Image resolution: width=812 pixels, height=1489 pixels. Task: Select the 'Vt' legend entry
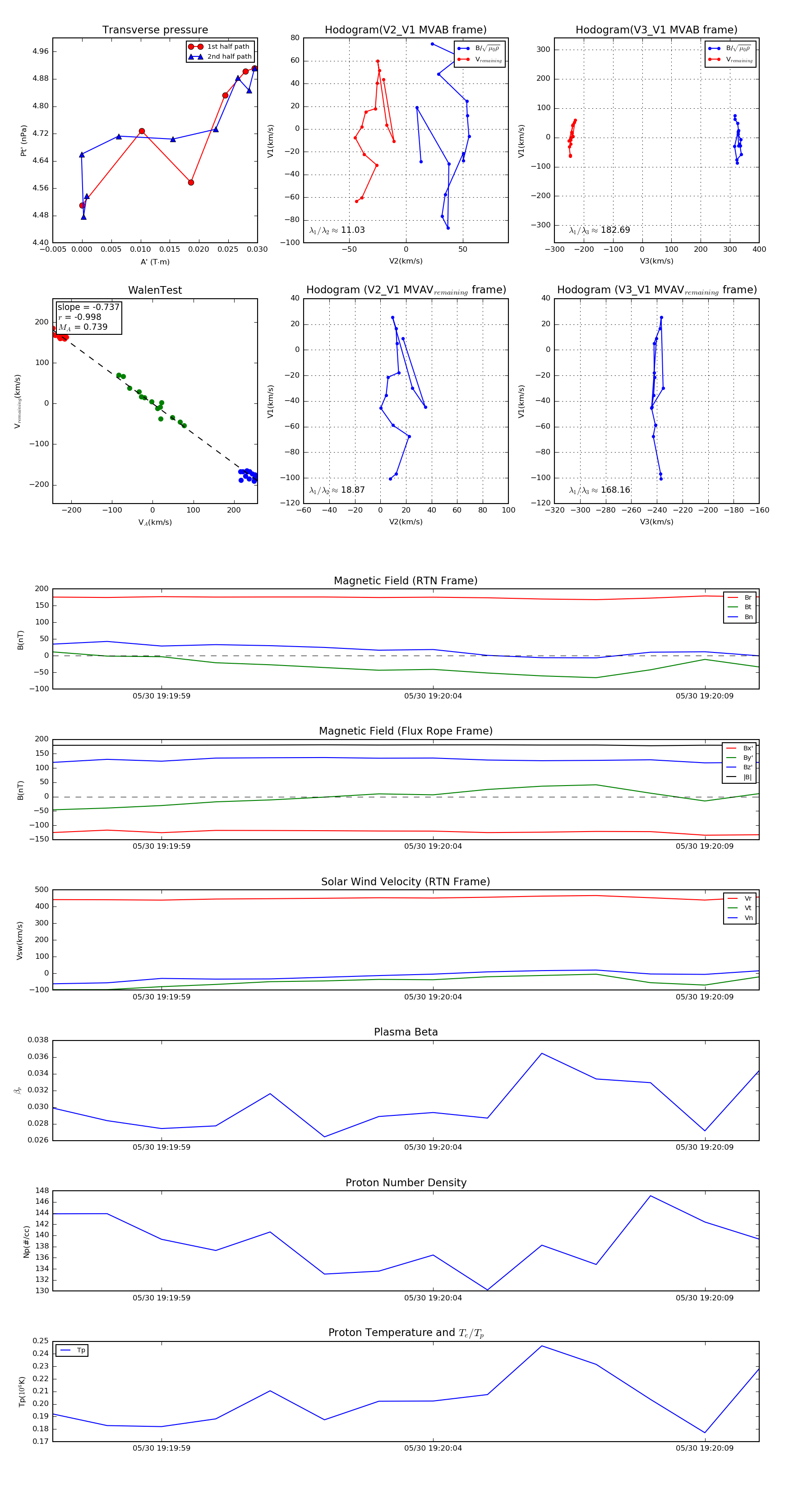(x=740, y=908)
